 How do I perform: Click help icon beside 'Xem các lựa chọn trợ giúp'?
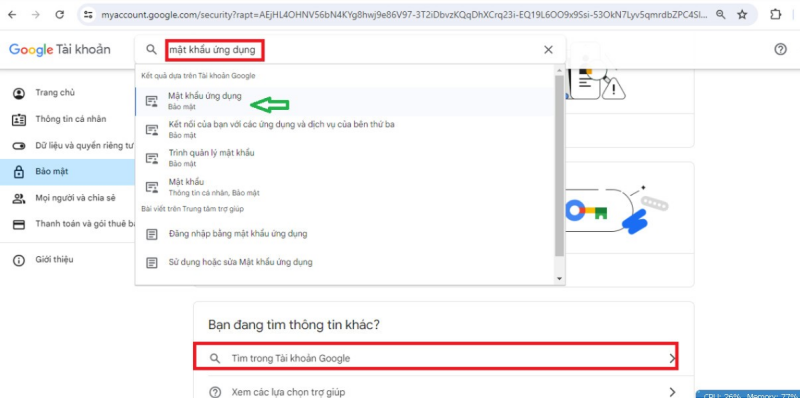(215, 392)
